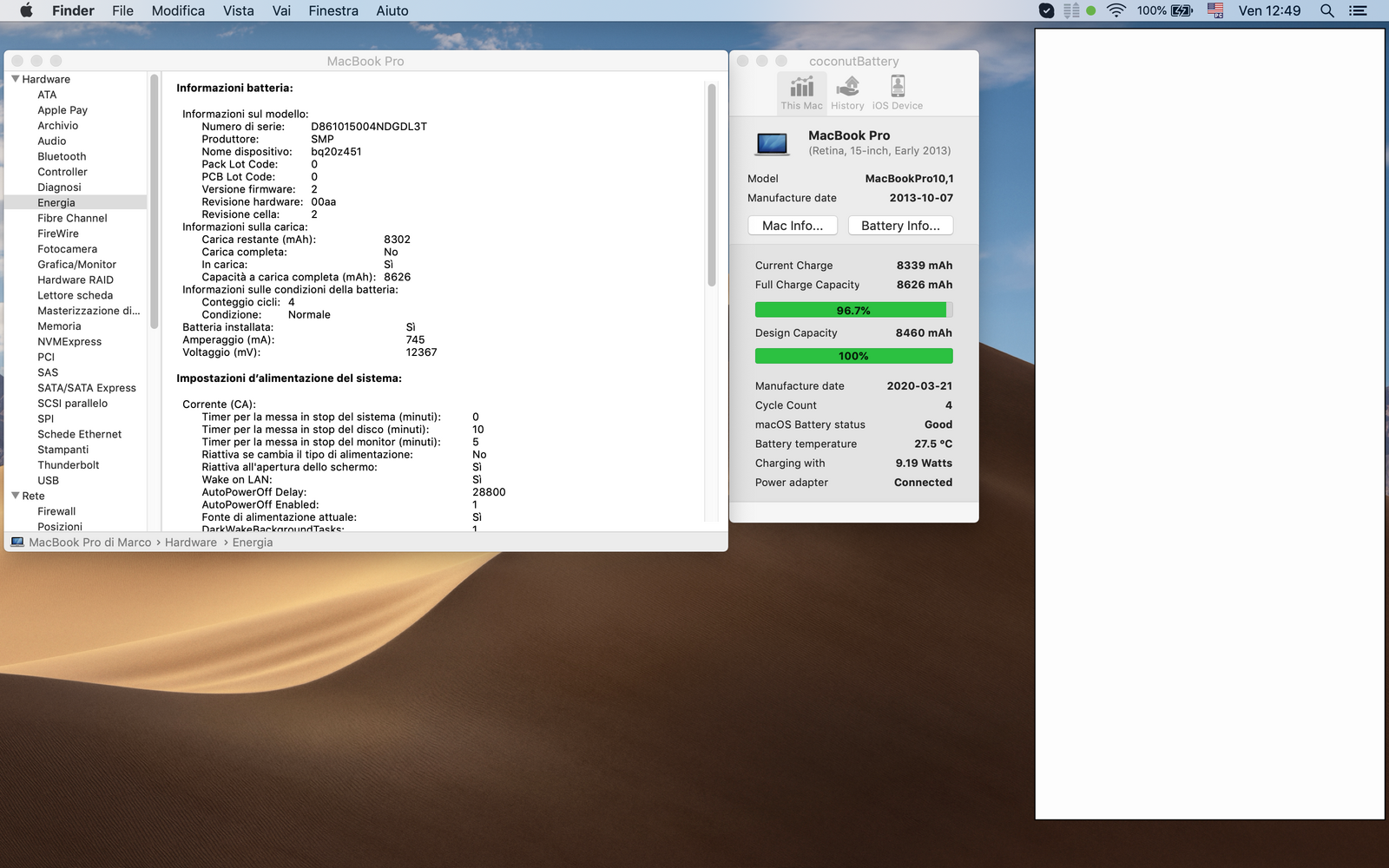Screen dimensions: 1389x868
Task: Open the Vai menu
Action: point(281,10)
